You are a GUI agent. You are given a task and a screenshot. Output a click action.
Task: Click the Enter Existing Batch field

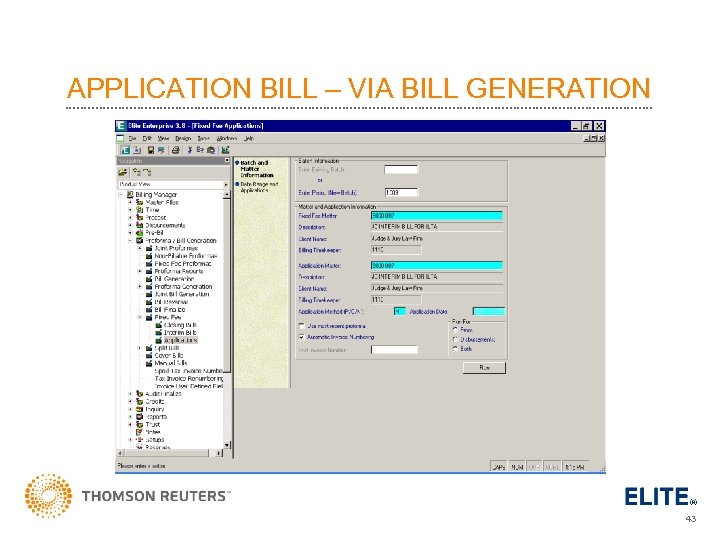click(401, 169)
